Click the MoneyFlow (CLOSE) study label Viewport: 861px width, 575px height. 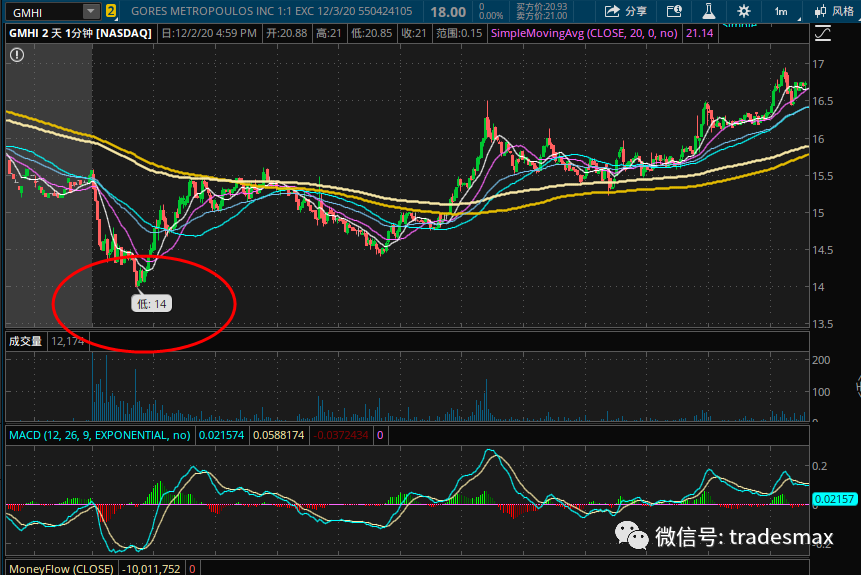click(x=61, y=568)
